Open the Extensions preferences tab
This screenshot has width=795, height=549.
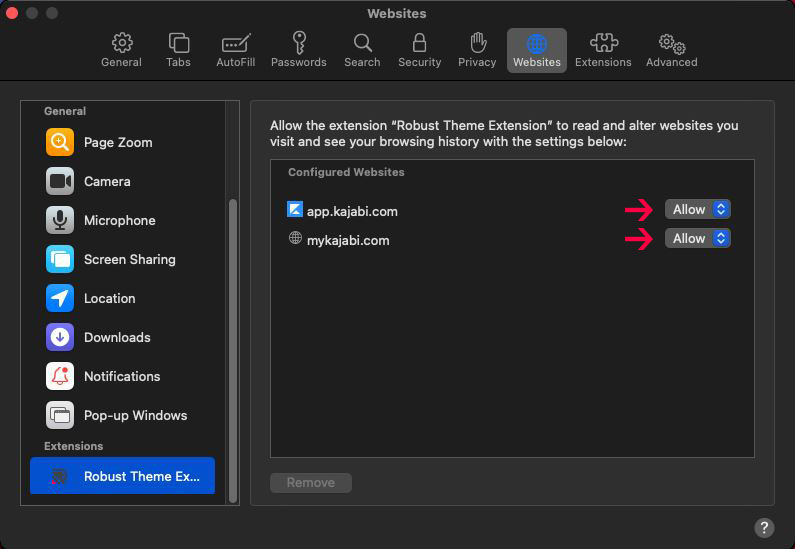click(603, 50)
